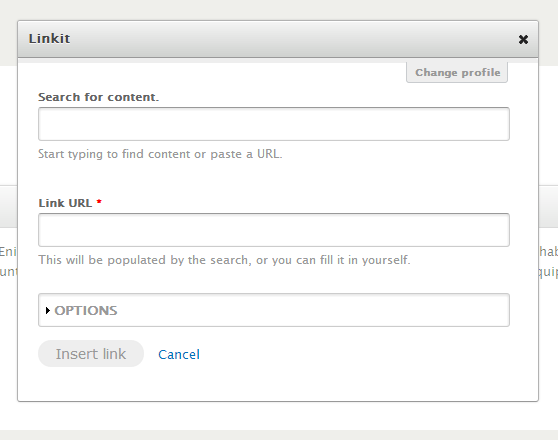Click the partially hidden "hab" text behind dialog
The image size is (558, 440).
[x=548, y=252]
